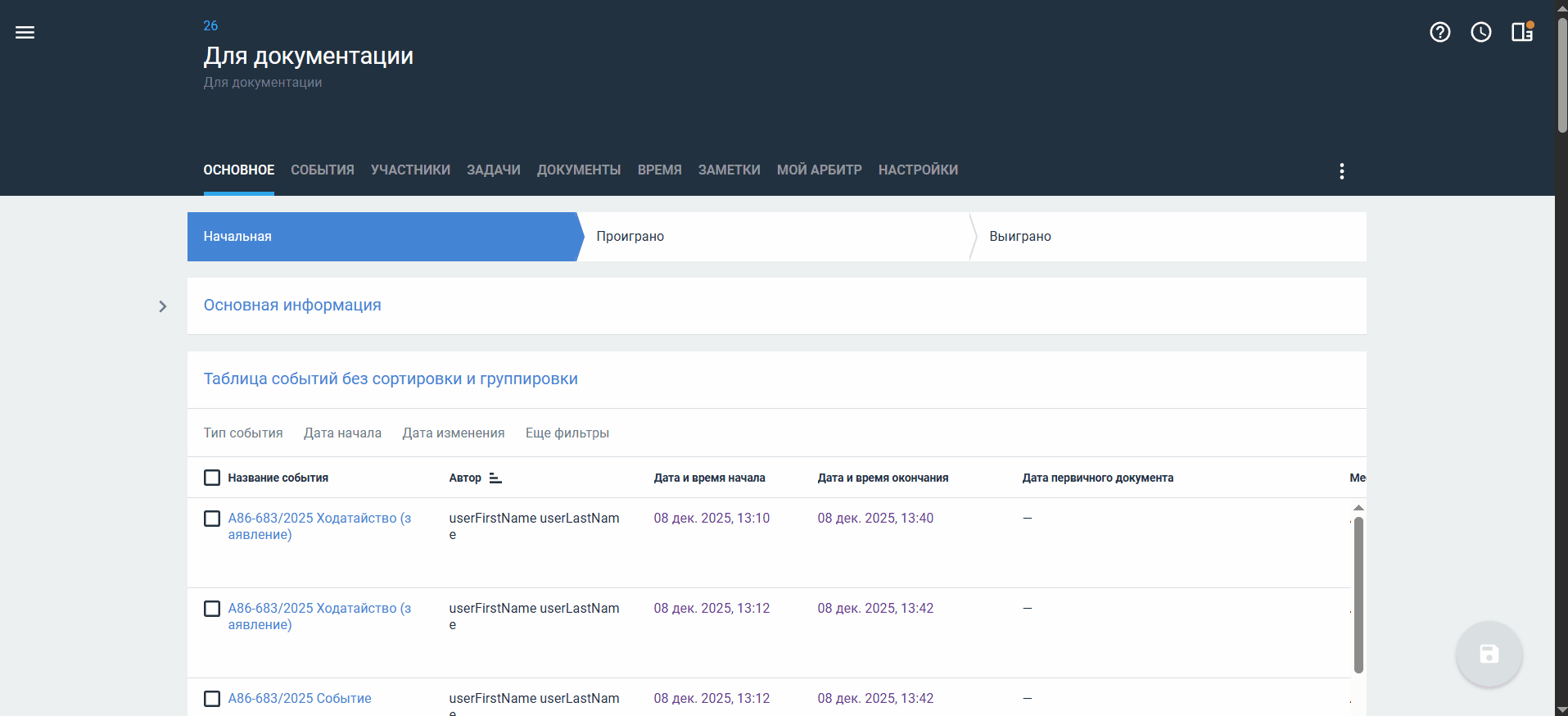Expand Еще фильтры options
The image size is (1568, 716).
[567, 433]
